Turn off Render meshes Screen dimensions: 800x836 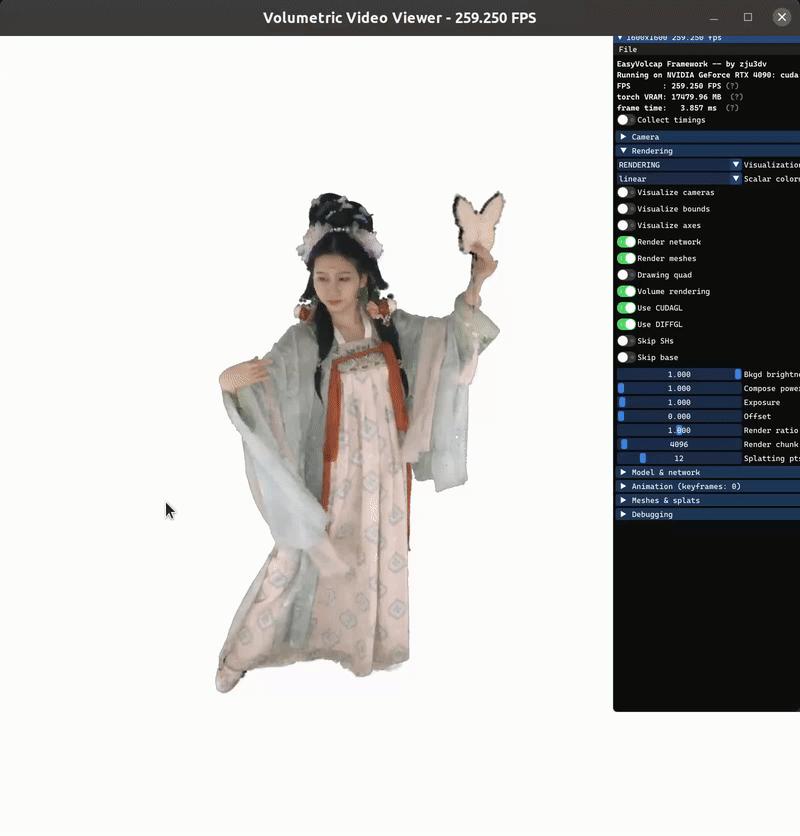[x=626, y=259]
